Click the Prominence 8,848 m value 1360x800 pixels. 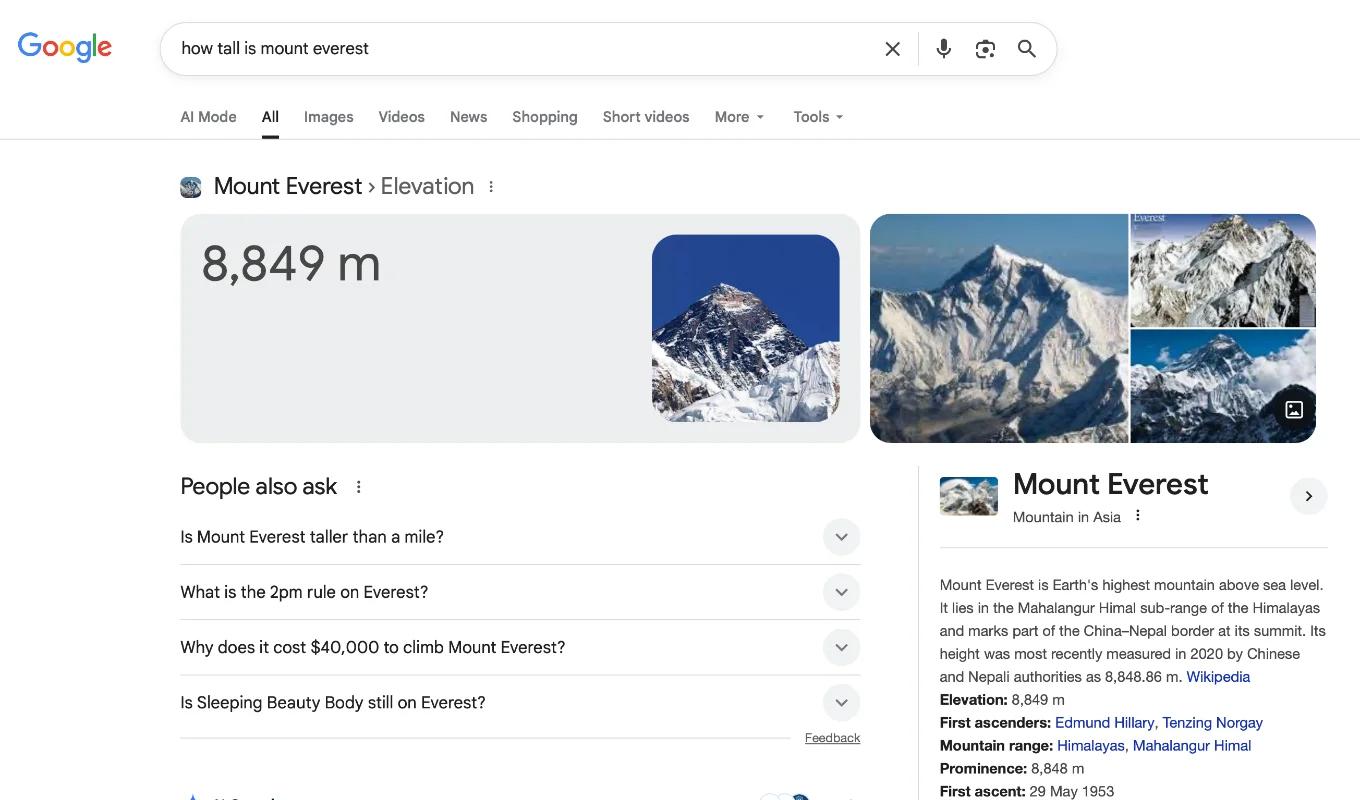pyautogui.click(x=1057, y=769)
